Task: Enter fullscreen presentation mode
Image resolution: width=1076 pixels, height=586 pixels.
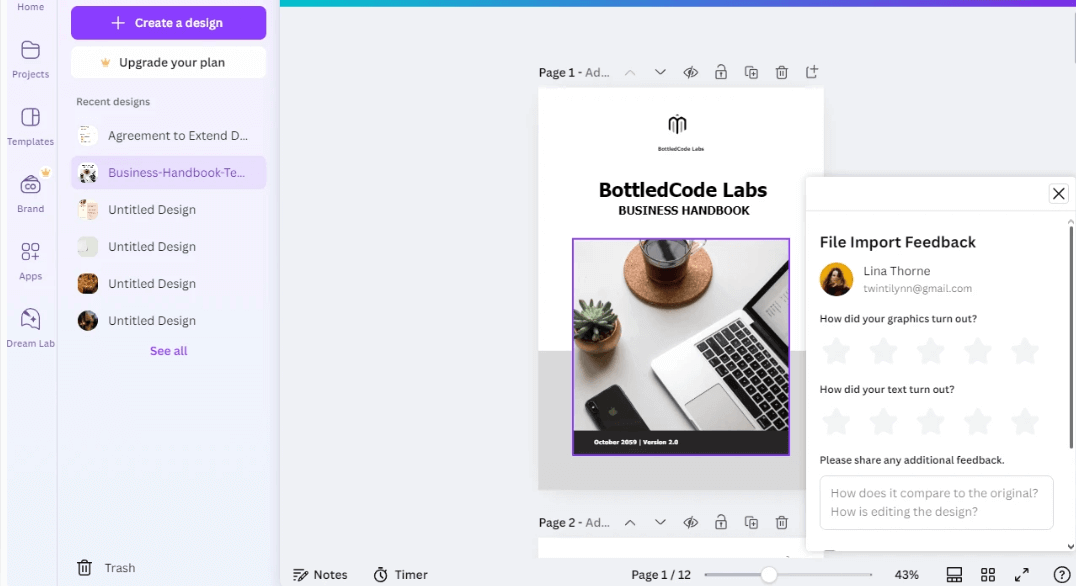Action: click(x=1023, y=574)
